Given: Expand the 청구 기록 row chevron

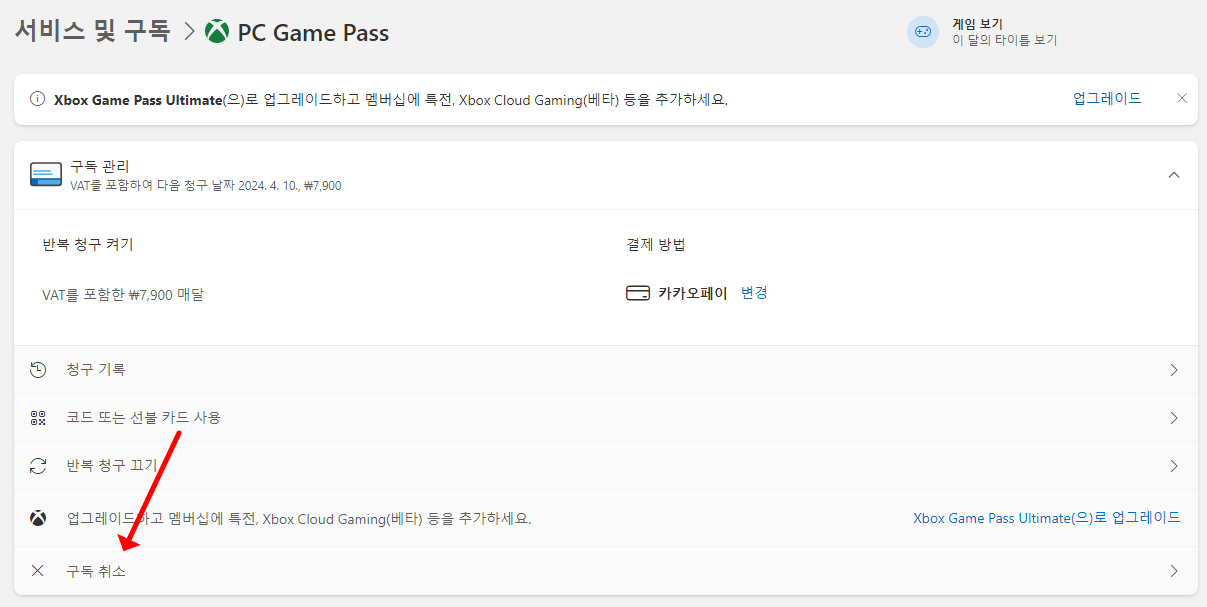Looking at the screenshot, I should pyautogui.click(x=1174, y=370).
